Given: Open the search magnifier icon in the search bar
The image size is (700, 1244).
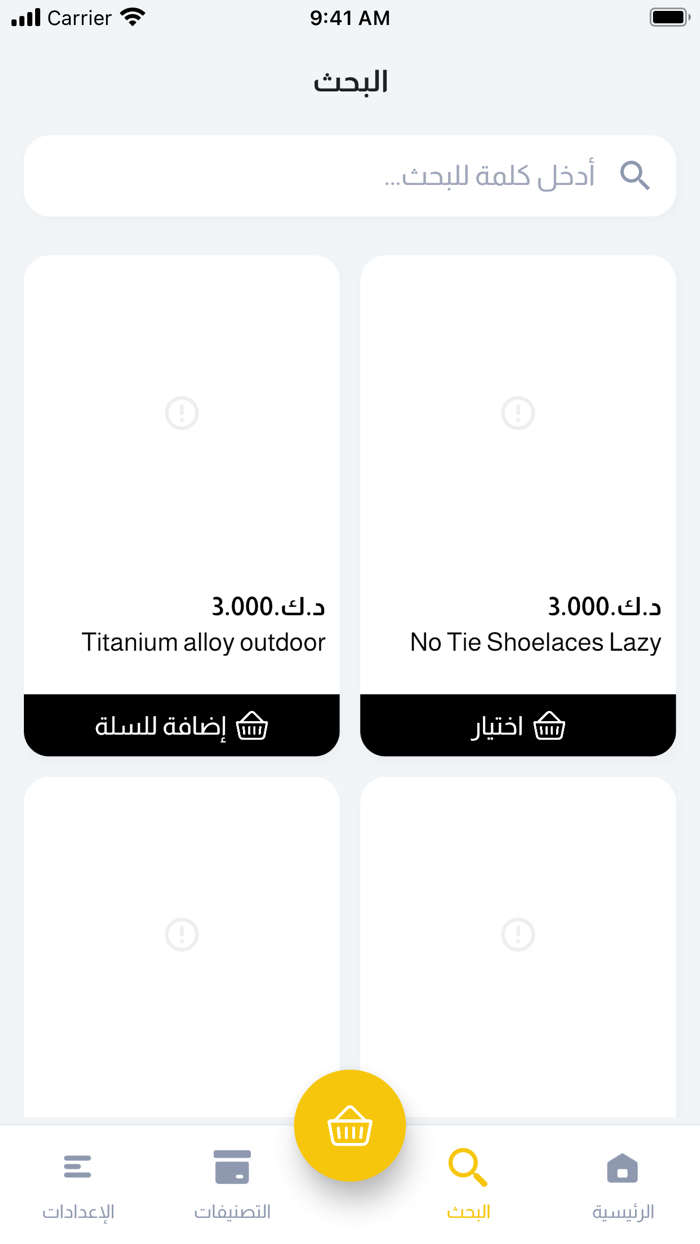Looking at the screenshot, I should point(635,175).
